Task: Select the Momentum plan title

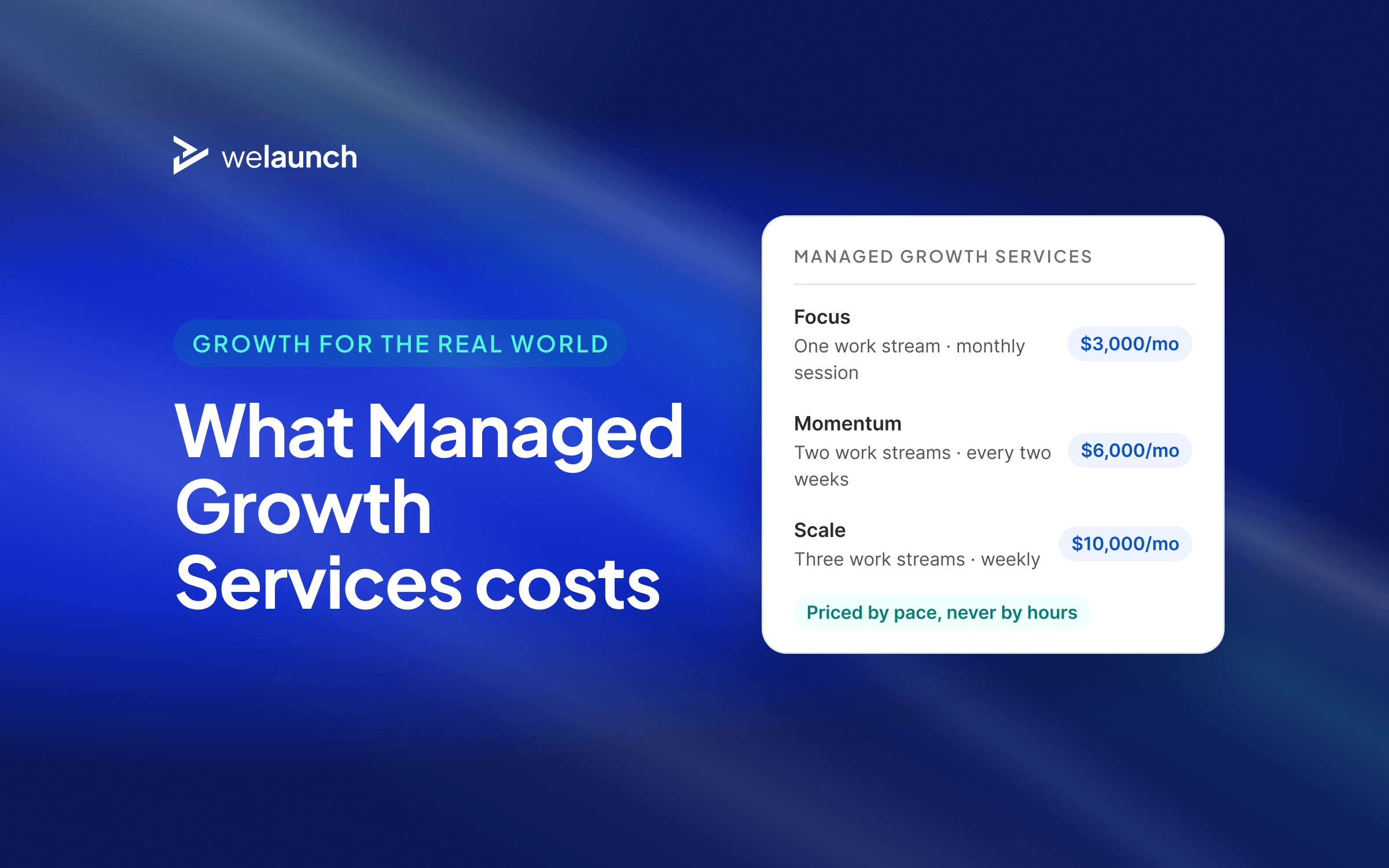Action: [x=847, y=424]
